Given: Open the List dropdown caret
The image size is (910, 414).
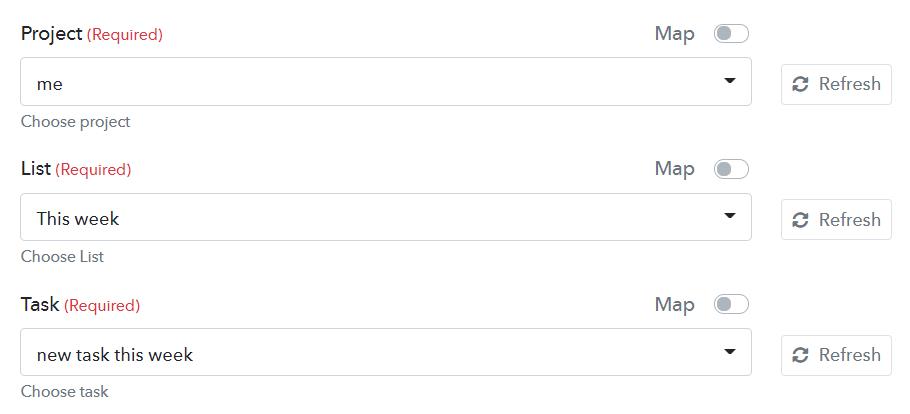Looking at the screenshot, I should point(730,216).
